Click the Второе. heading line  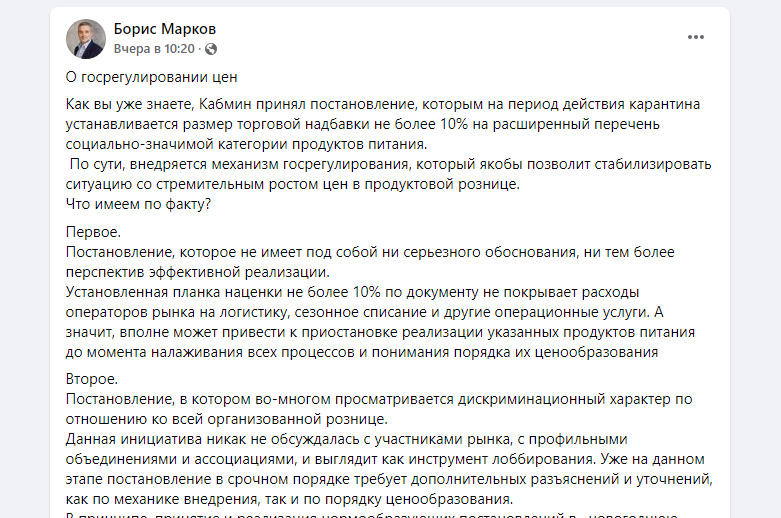92,379
